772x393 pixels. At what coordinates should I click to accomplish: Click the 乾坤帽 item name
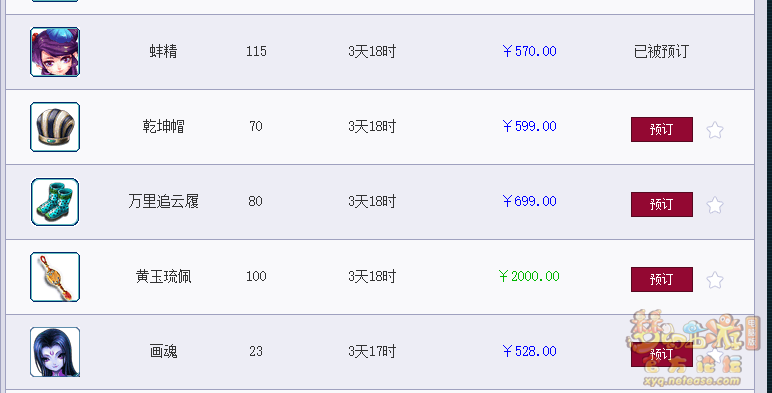click(x=163, y=127)
